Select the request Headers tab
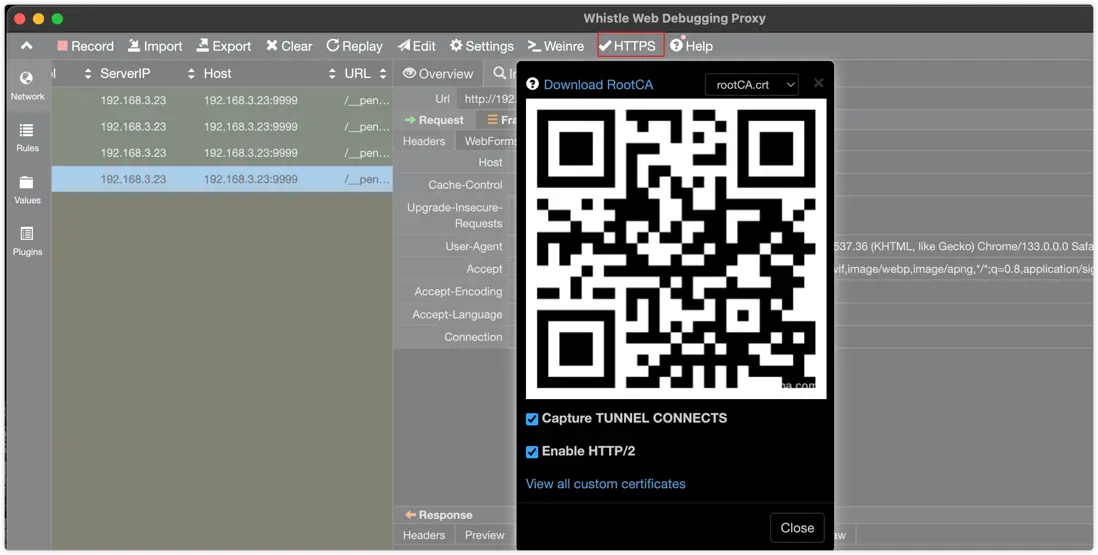The image size is (1098, 555). pyautogui.click(x=424, y=141)
